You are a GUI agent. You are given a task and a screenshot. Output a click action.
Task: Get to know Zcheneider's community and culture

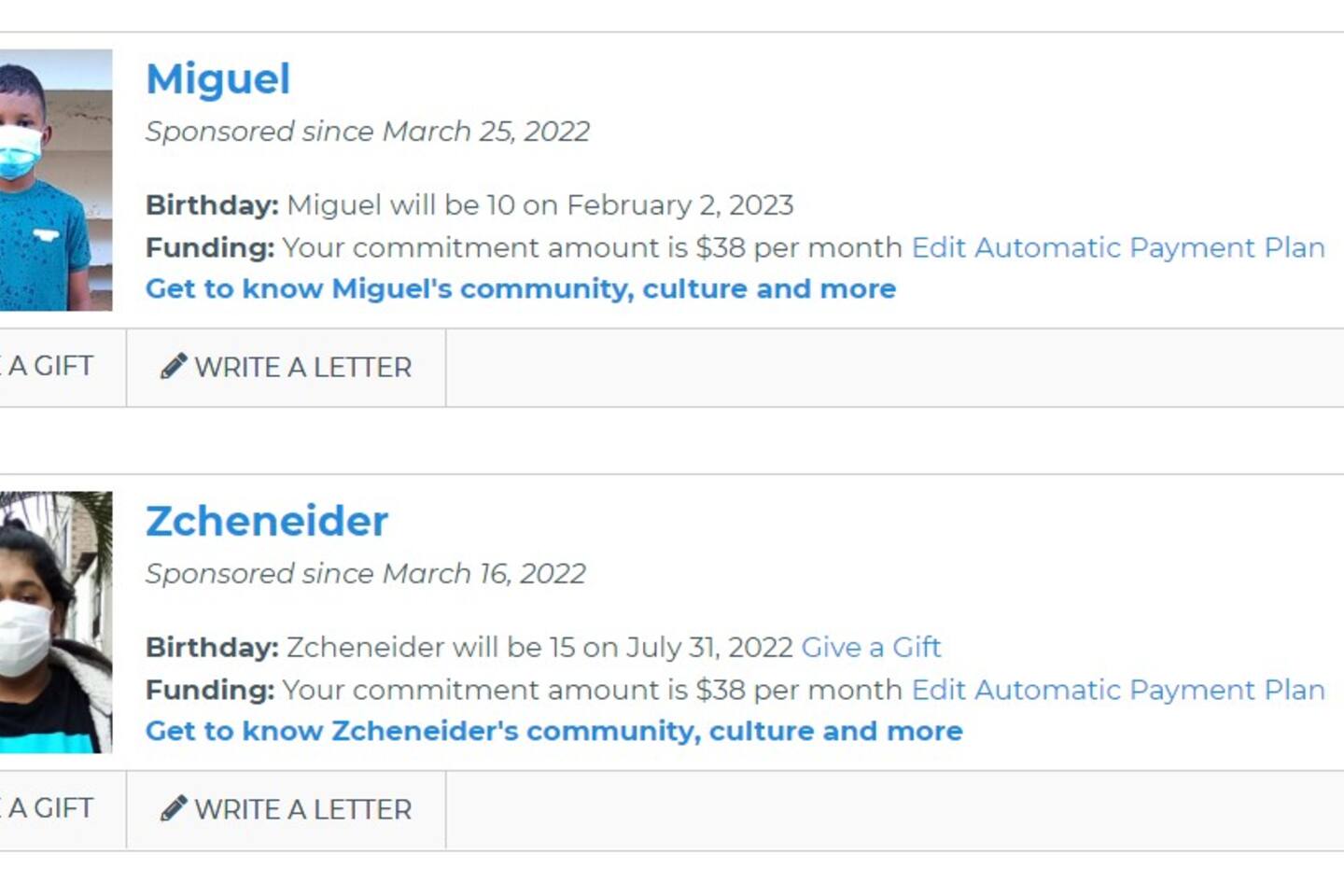tap(553, 731)
